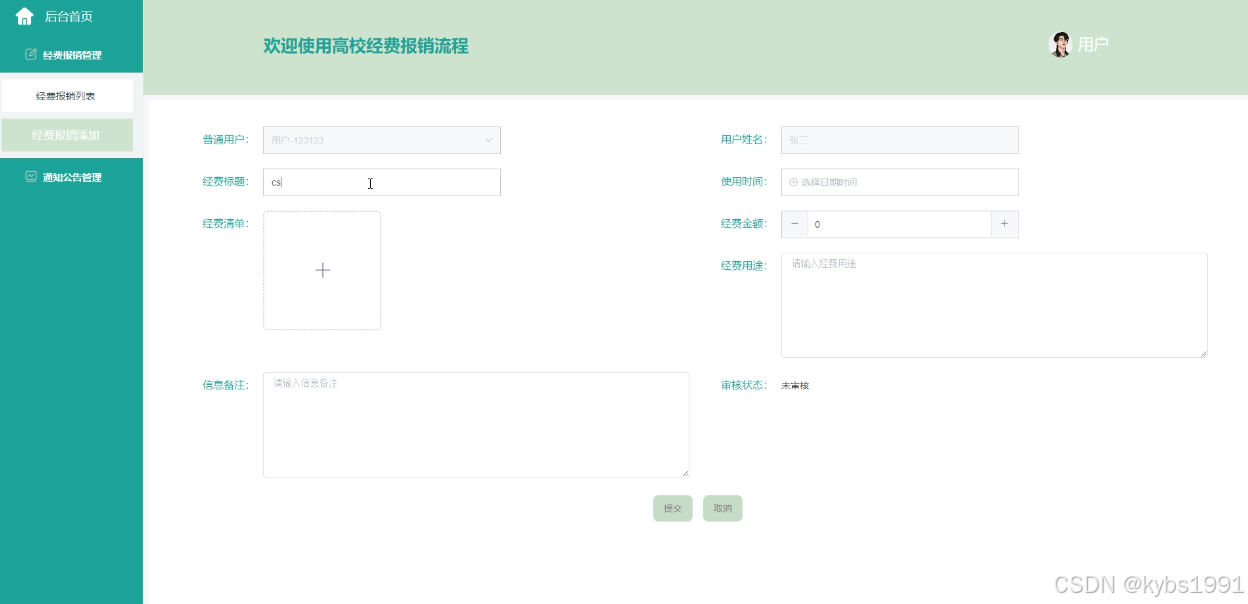Select 经费报销添加 submenu item
This screenshot has height=604, width=1248.
coord(67,135)
